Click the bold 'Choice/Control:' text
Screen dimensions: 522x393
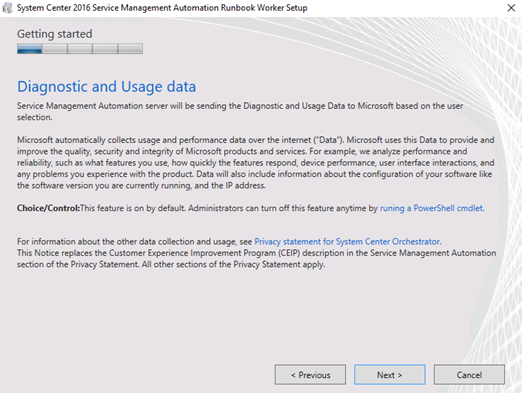(x=48, y=208)
